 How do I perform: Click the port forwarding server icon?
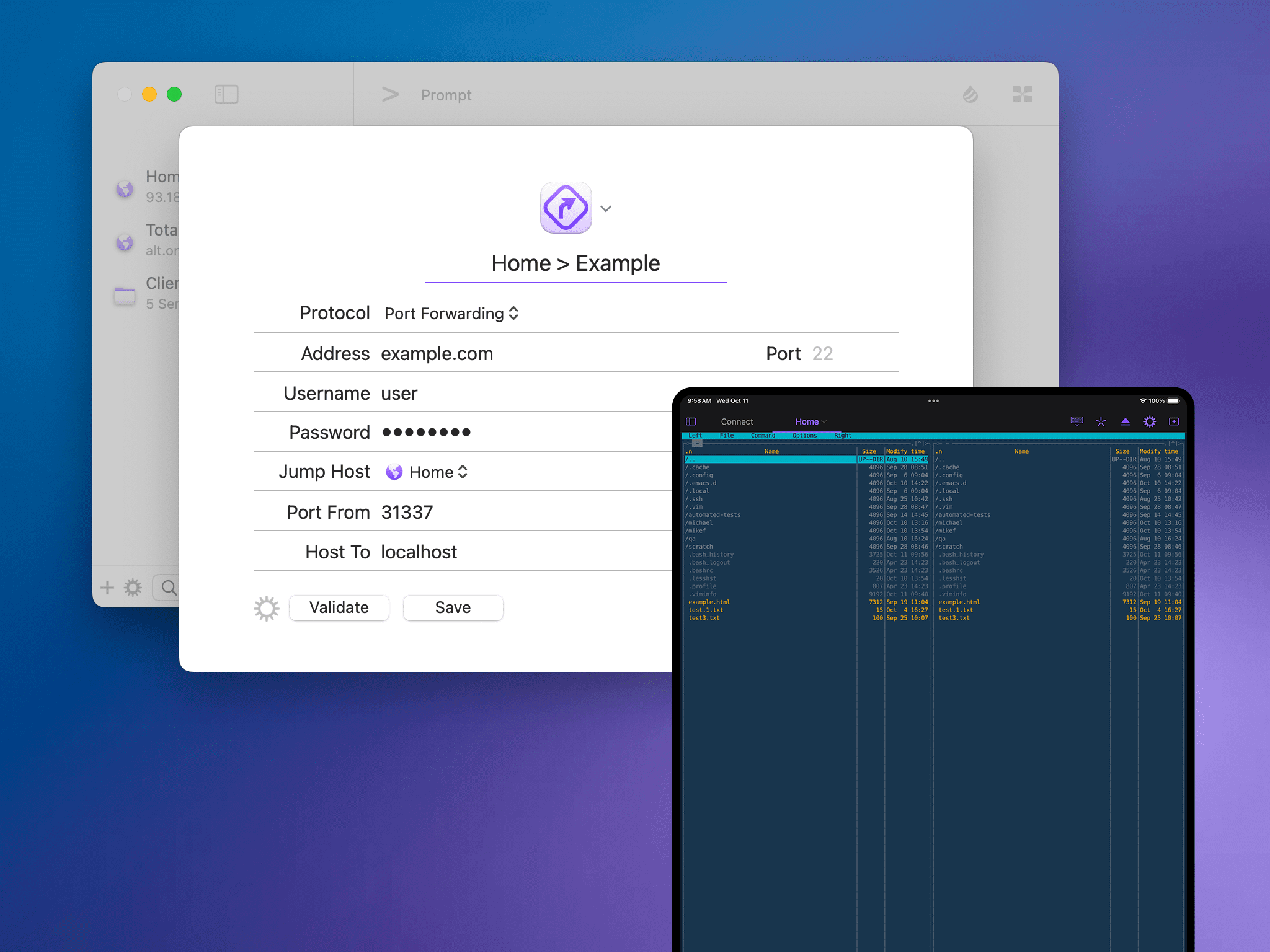pos(566,208)
